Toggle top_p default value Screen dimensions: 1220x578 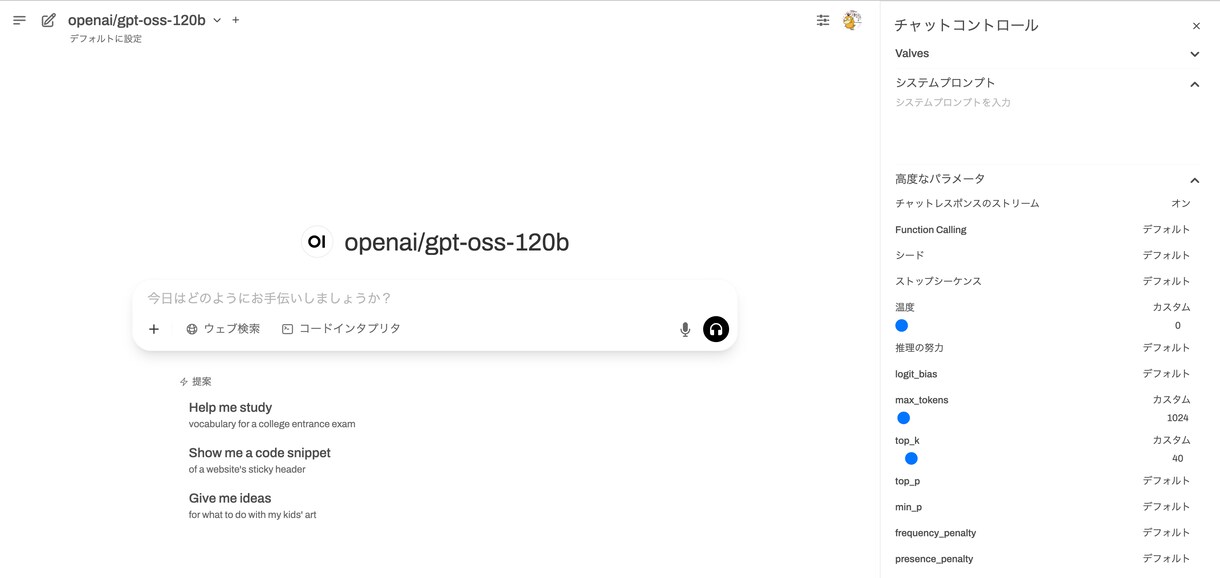point(1166,481)
